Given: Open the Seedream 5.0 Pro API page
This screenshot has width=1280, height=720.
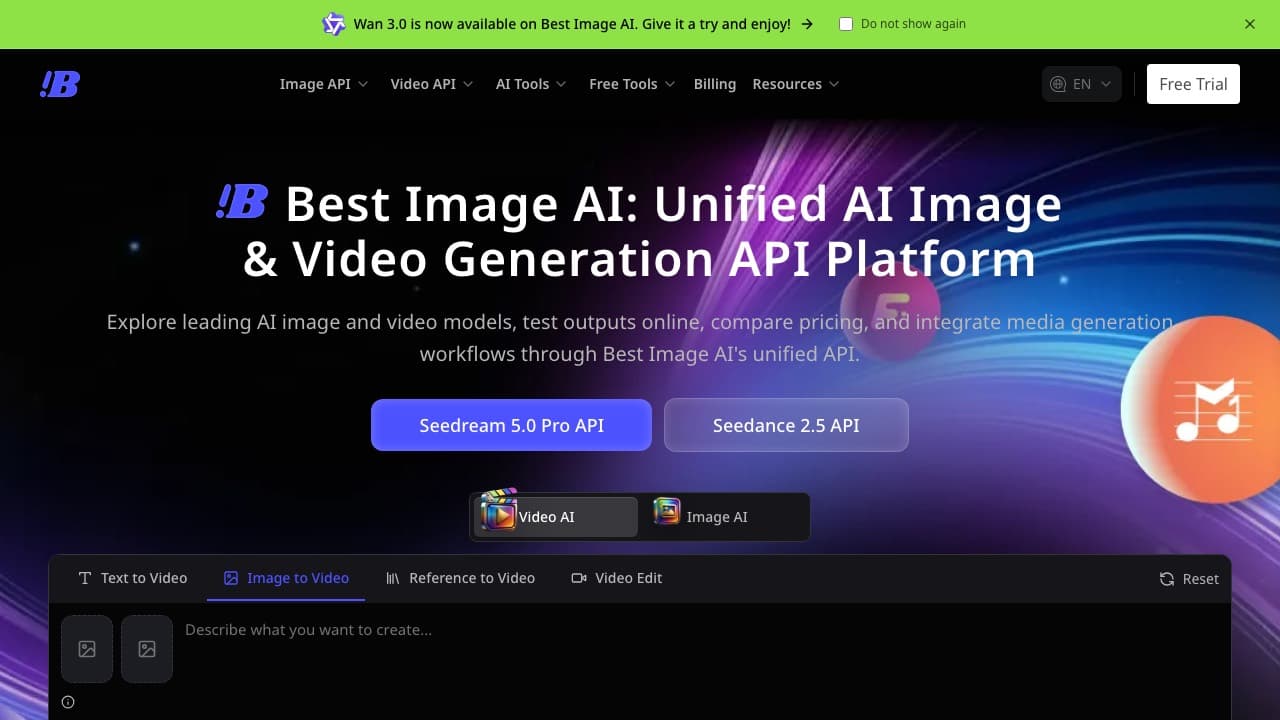Looking at the screenshot, I should click(511, 425).
